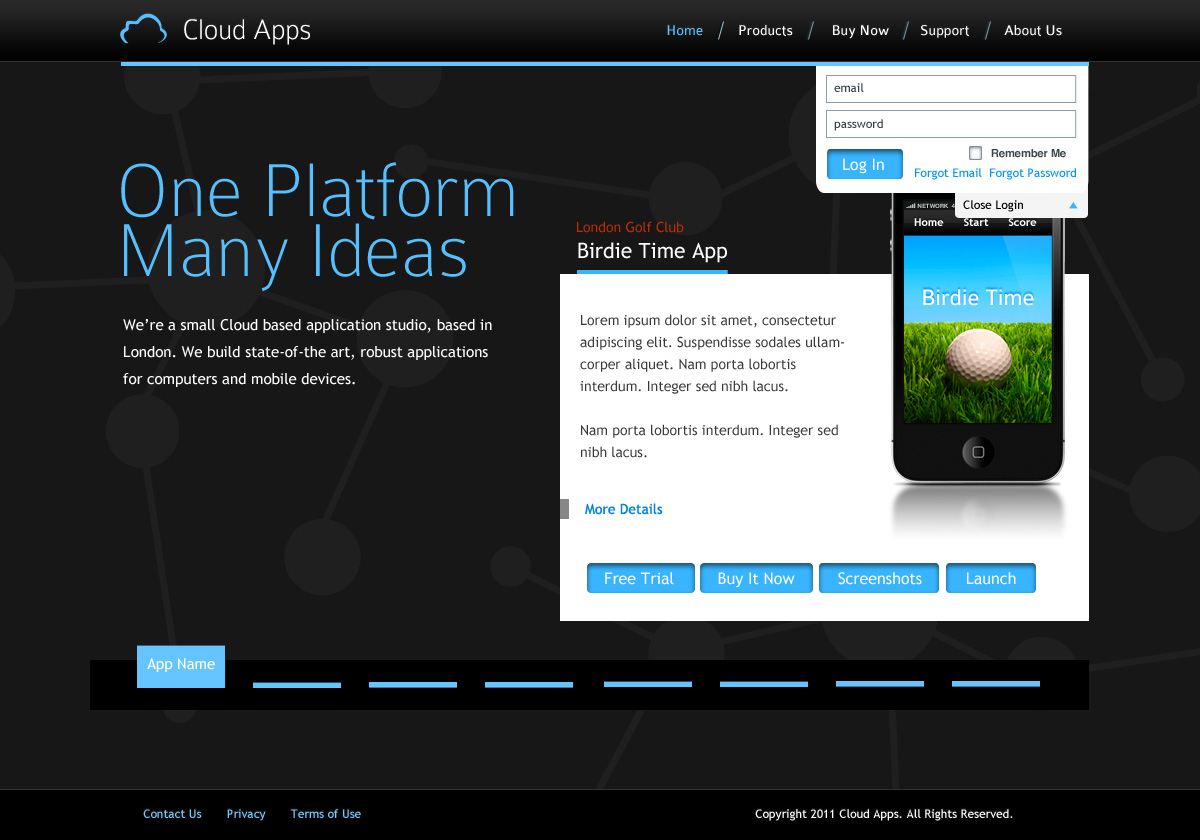
Task: Open the Privacy footer link
Action: 246,814
